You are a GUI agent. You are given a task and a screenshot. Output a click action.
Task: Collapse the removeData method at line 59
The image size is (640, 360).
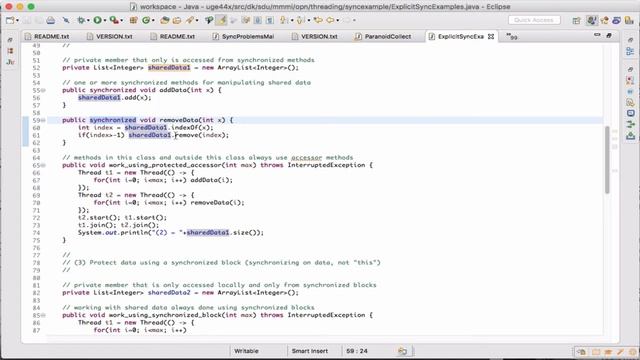click(x=43, y=120)
